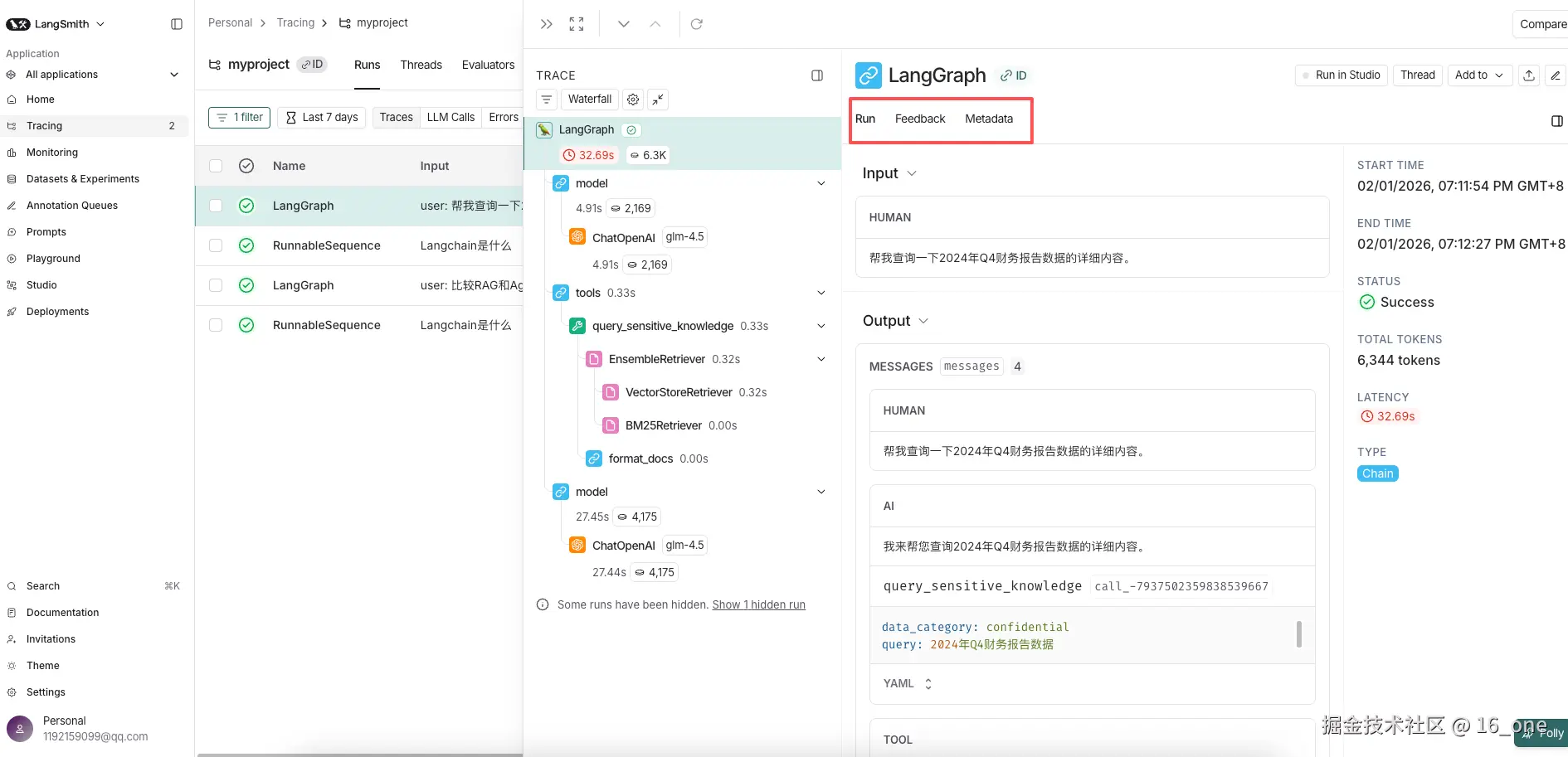Switch trace filter to Traces
This screenshot has width=1568, height=757.
(396, 118)
